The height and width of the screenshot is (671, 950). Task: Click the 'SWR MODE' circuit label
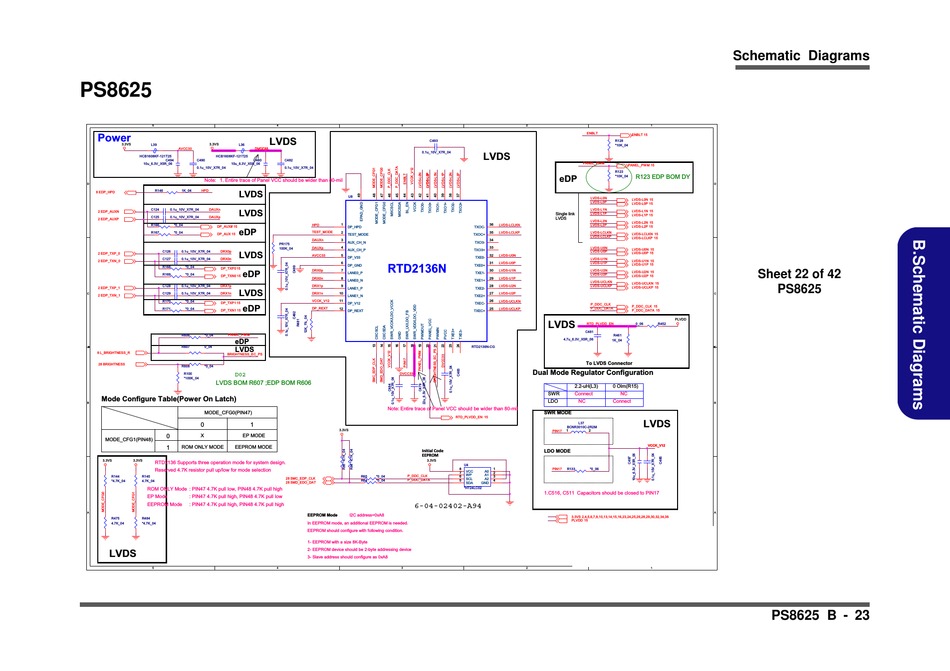click(x=557, y=412)
